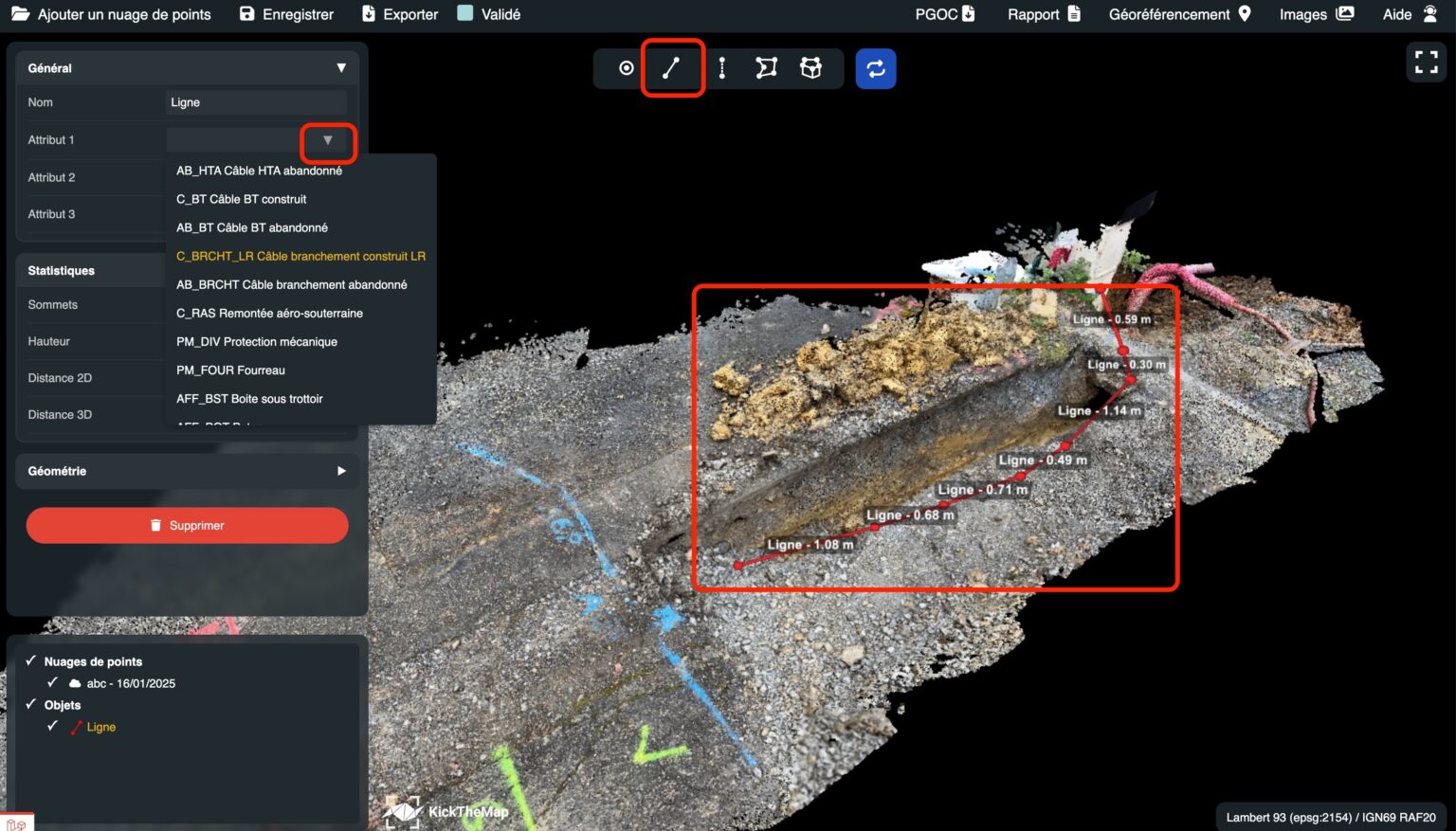Activate the vertical height measurement tool
The height and width of the screenshot is (831, 1456).
[721, 67]
